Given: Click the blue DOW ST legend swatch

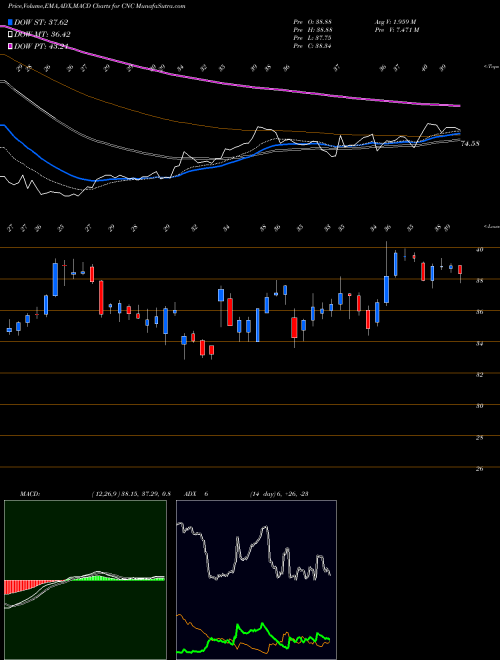Looking at the screenshot, I should pyautogui.click(x=10, y=22).
